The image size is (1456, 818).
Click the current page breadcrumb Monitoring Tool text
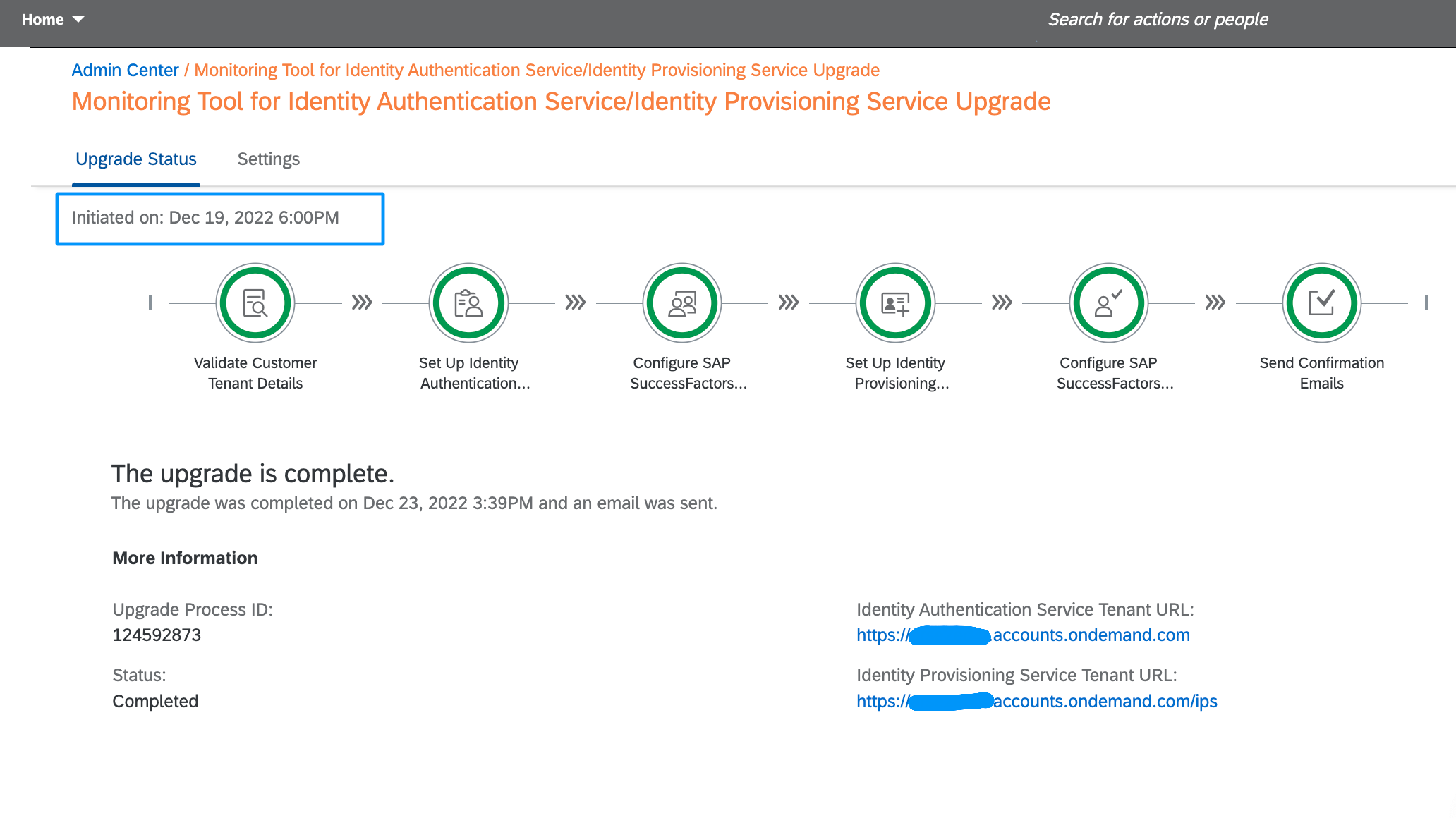(x=537, y=70)
